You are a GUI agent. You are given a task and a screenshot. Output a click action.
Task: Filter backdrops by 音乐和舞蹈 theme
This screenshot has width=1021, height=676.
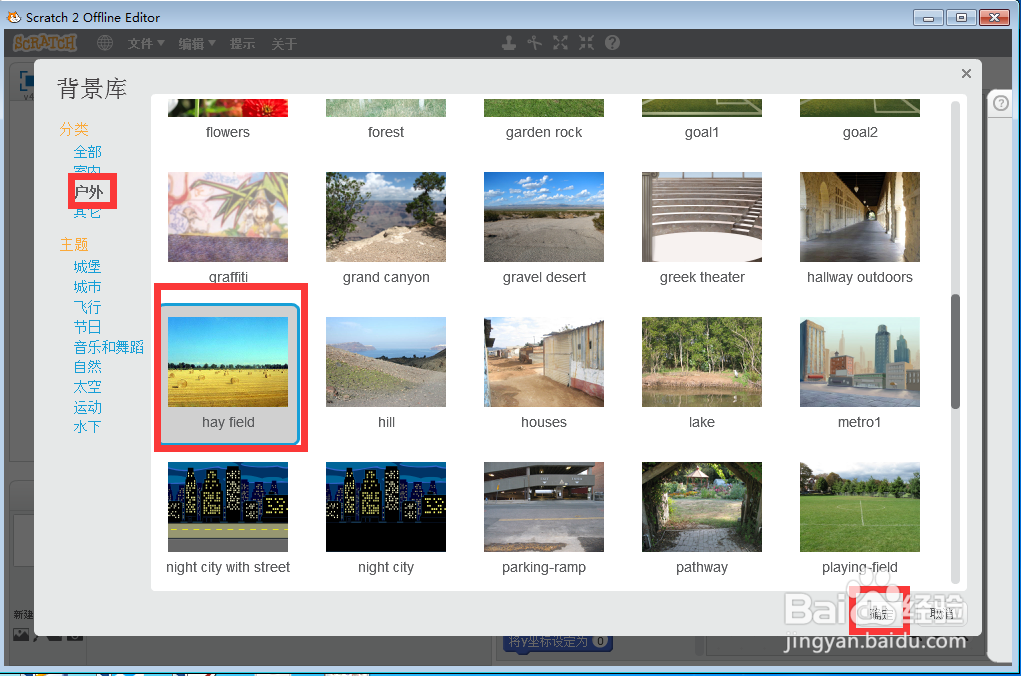pos(109,347)
